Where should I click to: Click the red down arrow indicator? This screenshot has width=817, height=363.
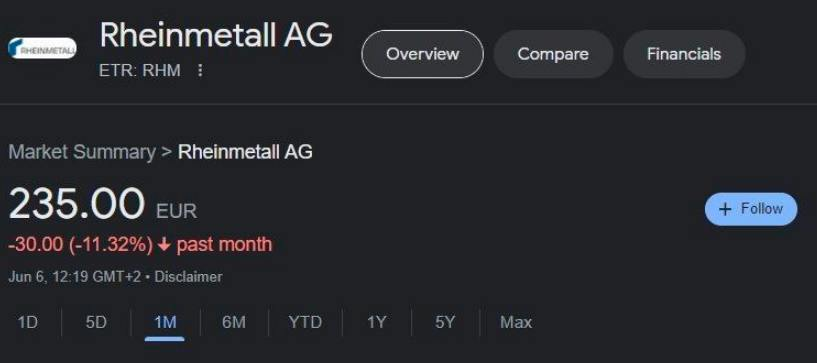click(164, 244)
